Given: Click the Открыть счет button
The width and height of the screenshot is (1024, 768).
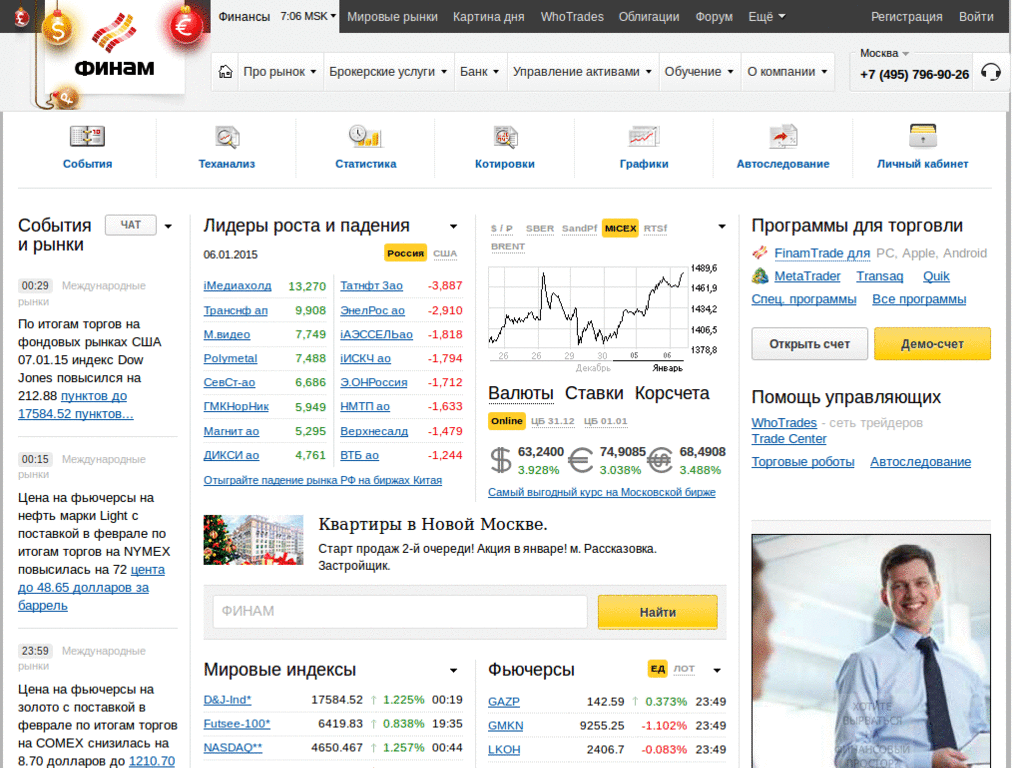Looking at the screenshot, I should click(809, 344).
